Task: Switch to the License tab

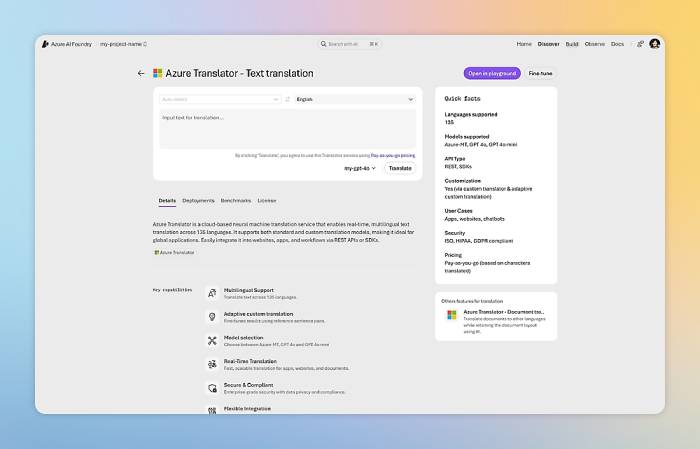Action: coord(267,201)
